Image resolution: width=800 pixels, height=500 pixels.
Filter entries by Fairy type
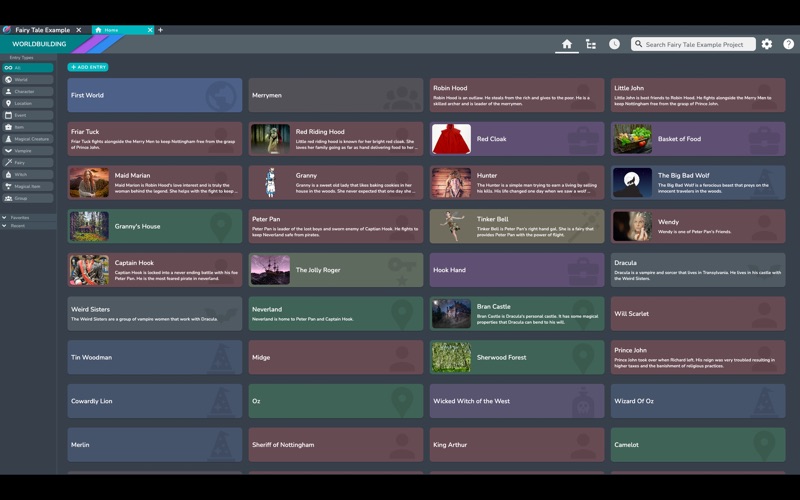28,162
